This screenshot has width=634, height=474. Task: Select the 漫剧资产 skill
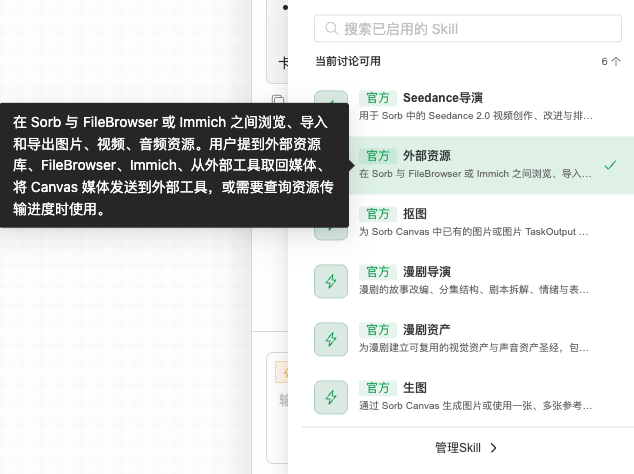point(468,339)
